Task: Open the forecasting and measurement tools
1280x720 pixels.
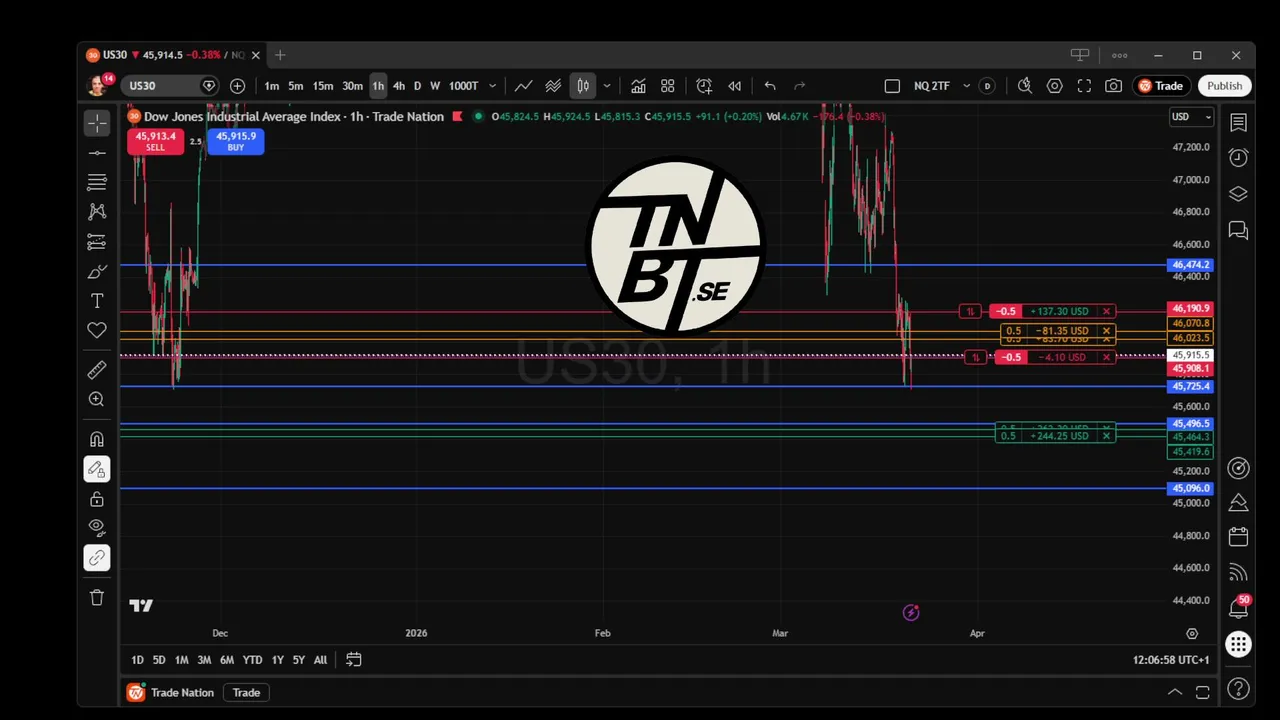Action: pyautogui.click(x=97, y=242)
